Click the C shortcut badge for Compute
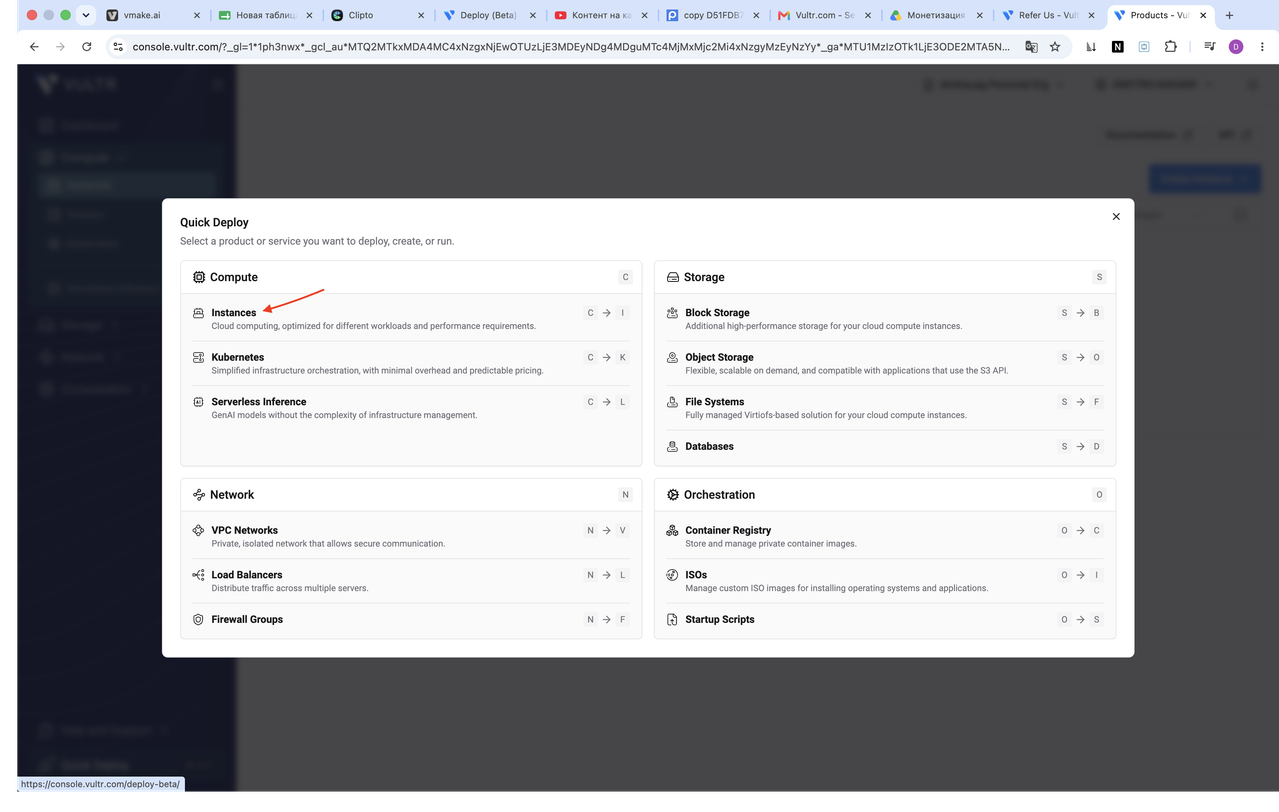 point(625,277)
